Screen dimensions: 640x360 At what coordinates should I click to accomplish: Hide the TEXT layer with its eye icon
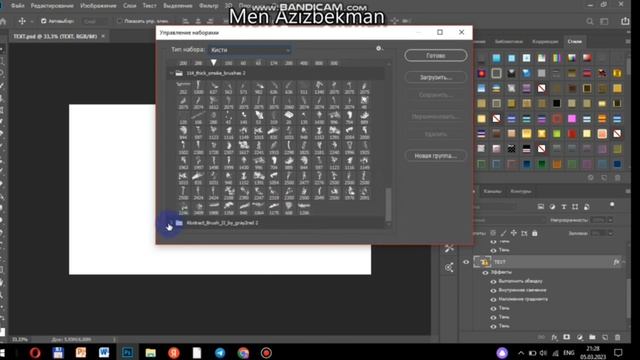466,262
